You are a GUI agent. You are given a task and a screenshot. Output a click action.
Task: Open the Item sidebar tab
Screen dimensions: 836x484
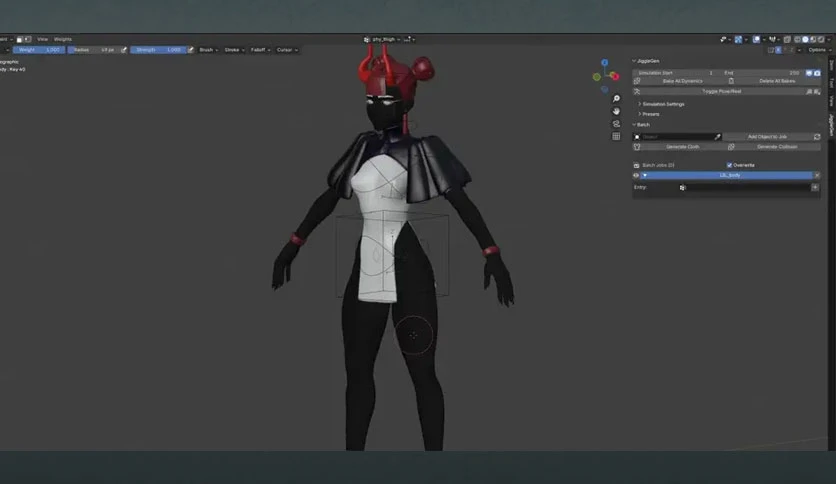pyautogui.click(x=831, y=65)
